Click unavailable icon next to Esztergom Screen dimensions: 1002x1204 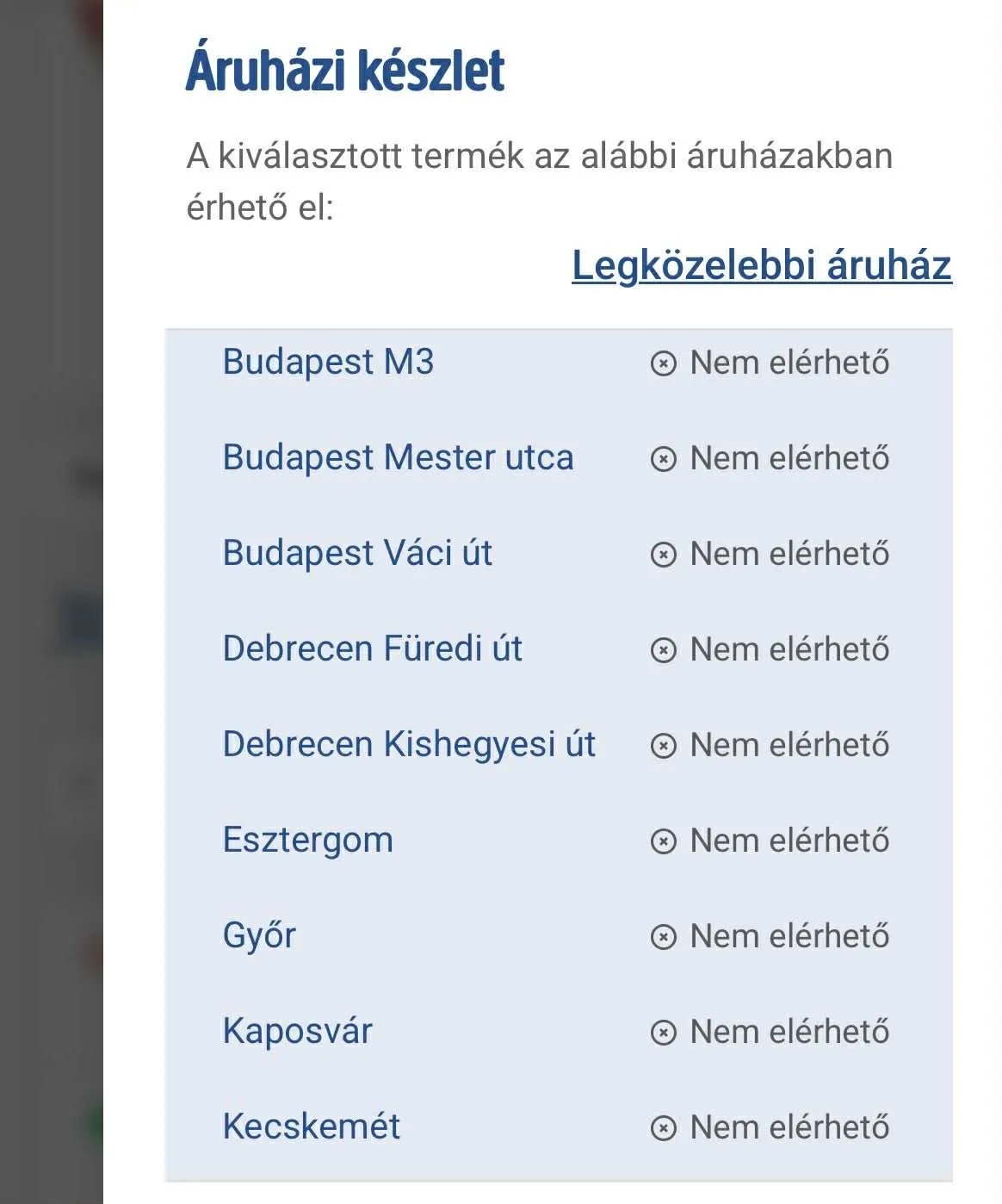[x=663, y=841]
